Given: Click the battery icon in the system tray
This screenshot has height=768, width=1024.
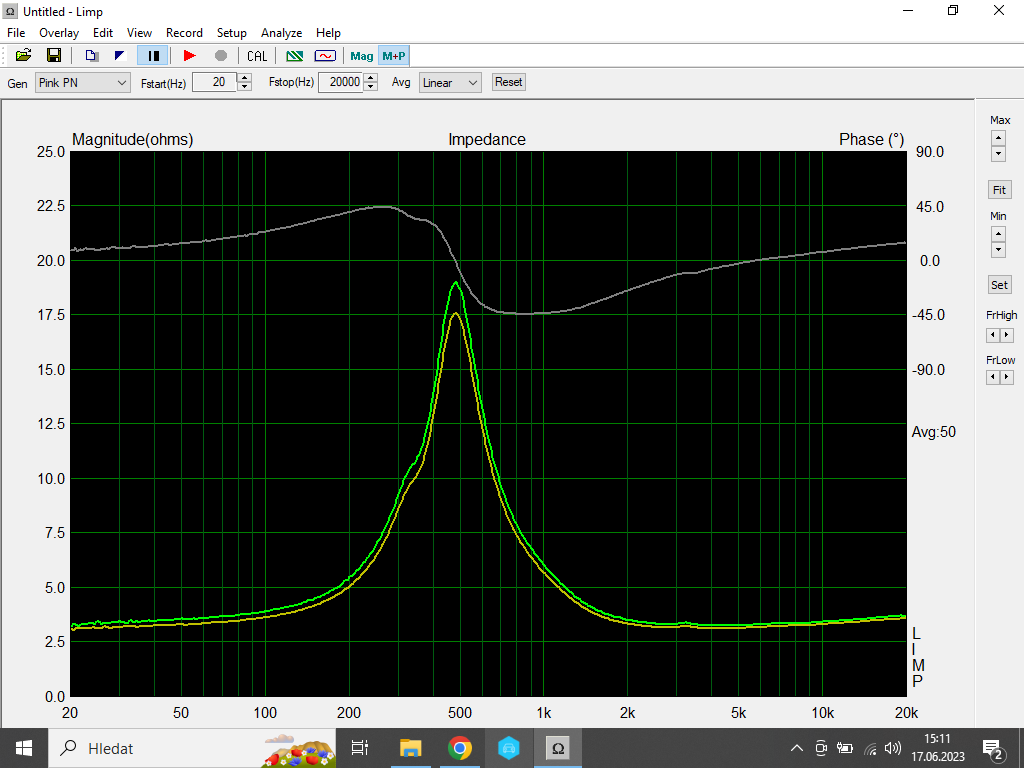Looking at the screenshot, I should [845, 748].
